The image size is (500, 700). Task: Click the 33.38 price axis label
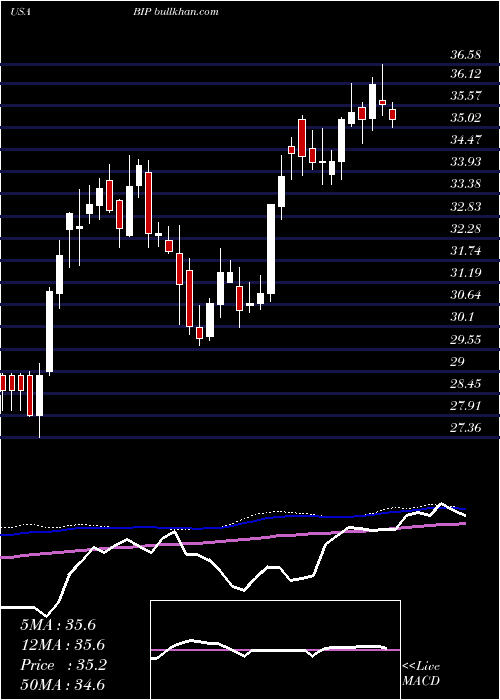pyautogui.click(x=466, y=184)
